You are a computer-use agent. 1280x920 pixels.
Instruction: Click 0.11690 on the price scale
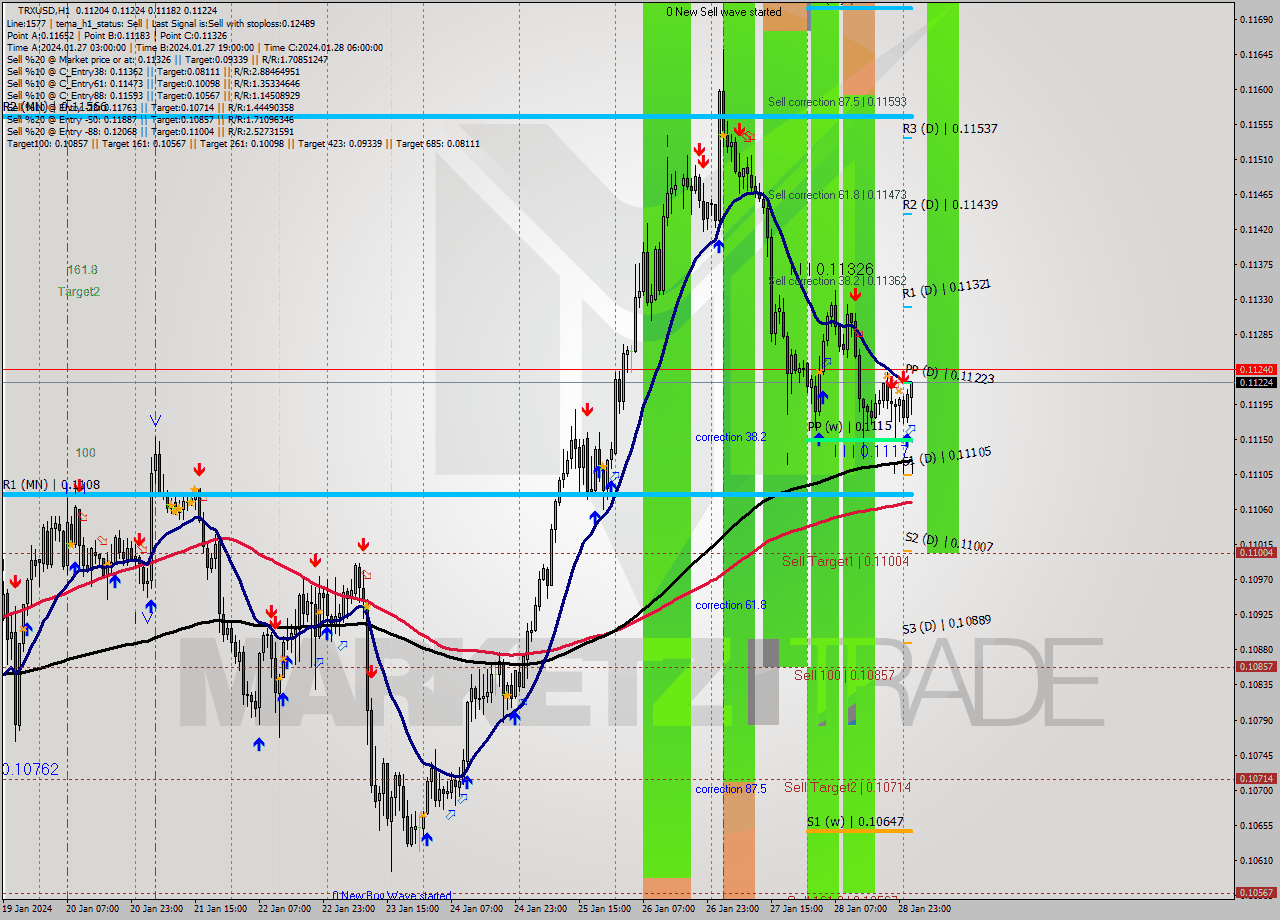tap(1256, 19)
